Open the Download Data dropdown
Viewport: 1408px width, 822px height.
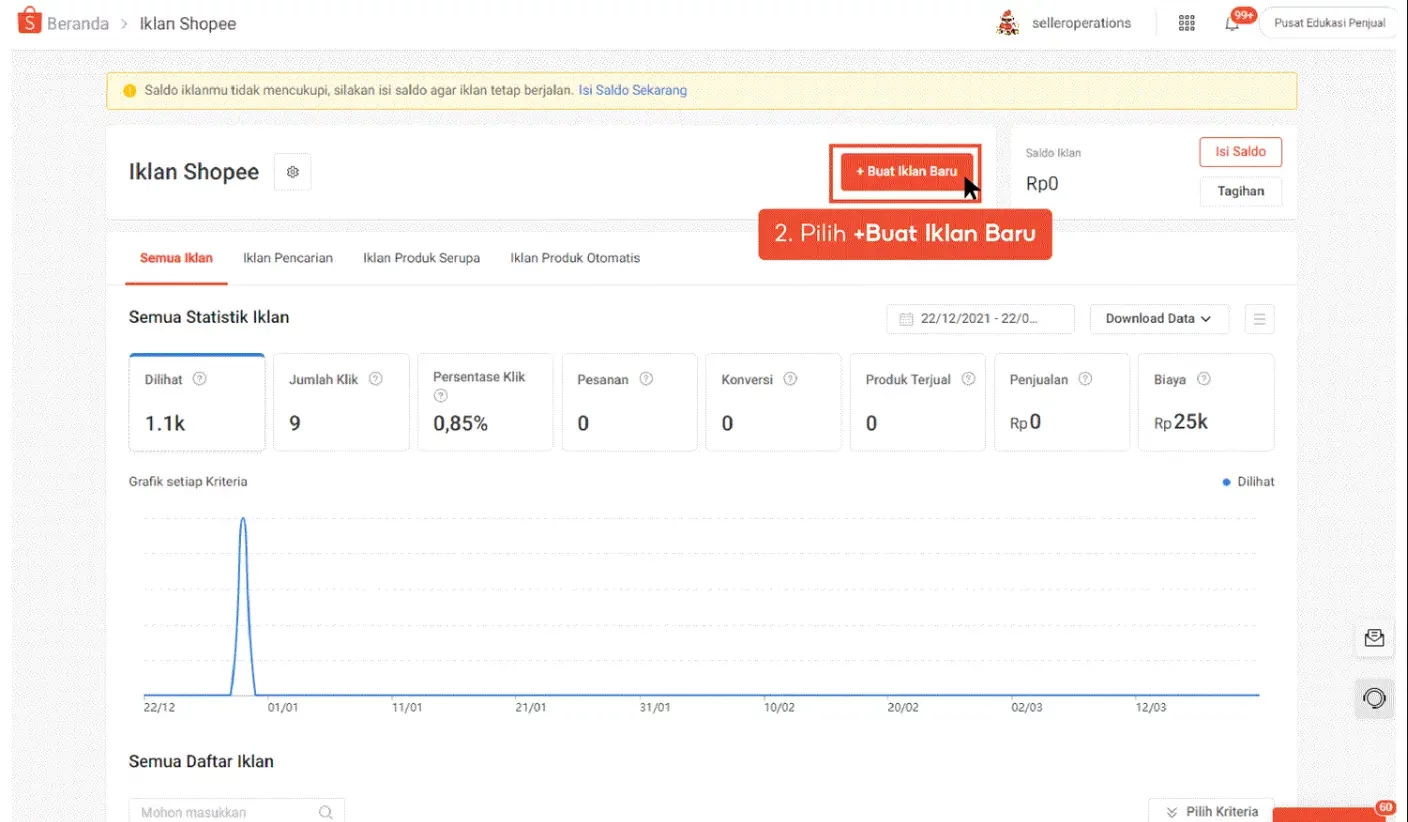tap(1158, 318)
